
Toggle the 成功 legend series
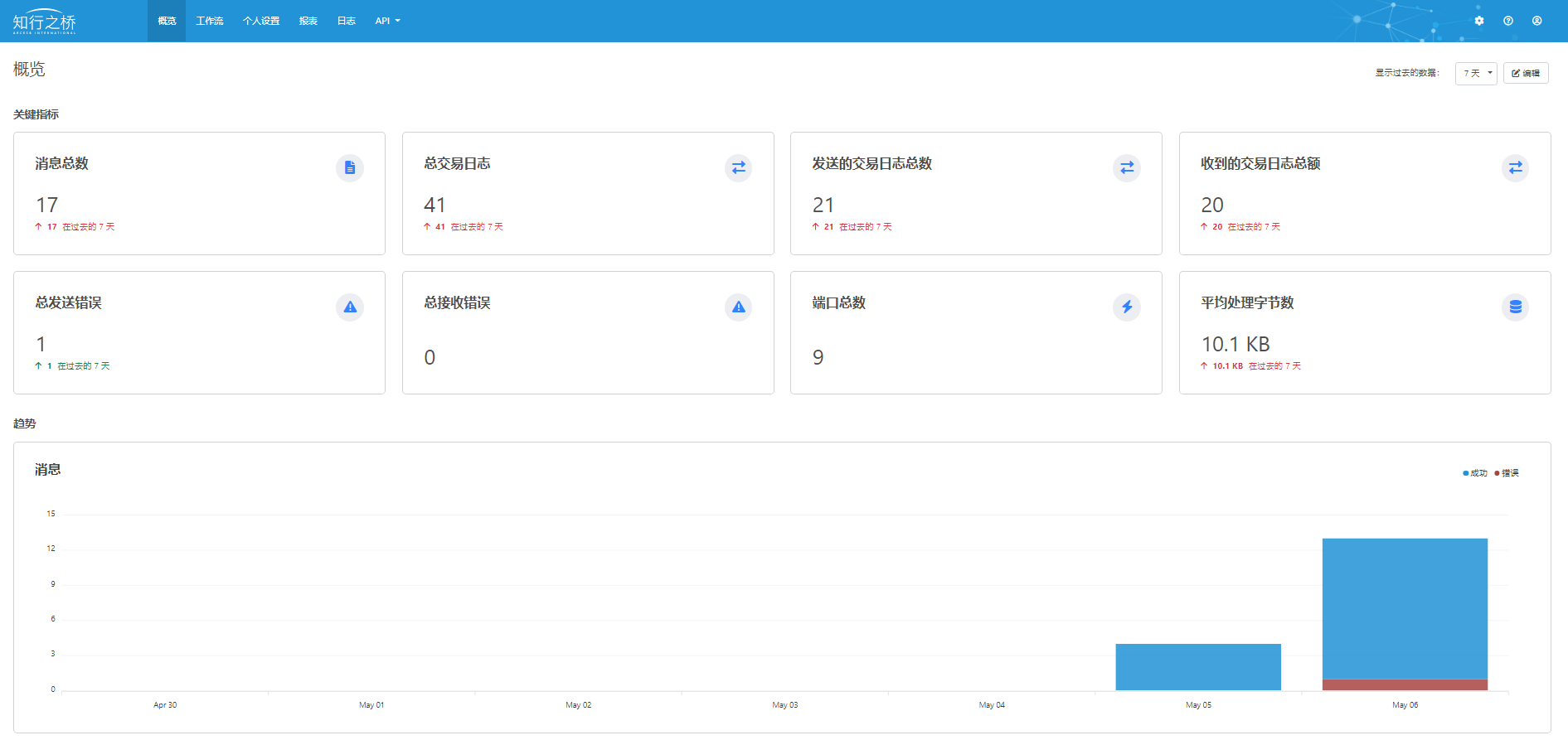[x=1475, y=473]
